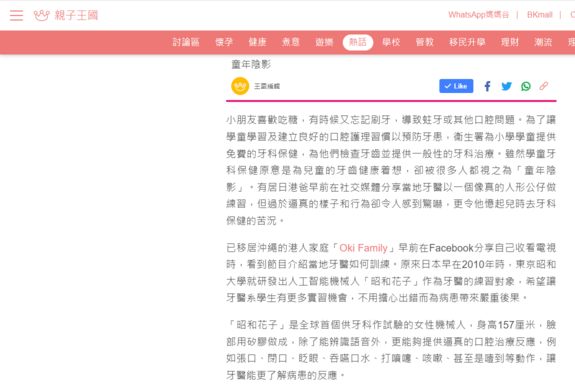Open the 學校 menu item
The width and height of the screenshot is (575, 391).
(391, 42)
